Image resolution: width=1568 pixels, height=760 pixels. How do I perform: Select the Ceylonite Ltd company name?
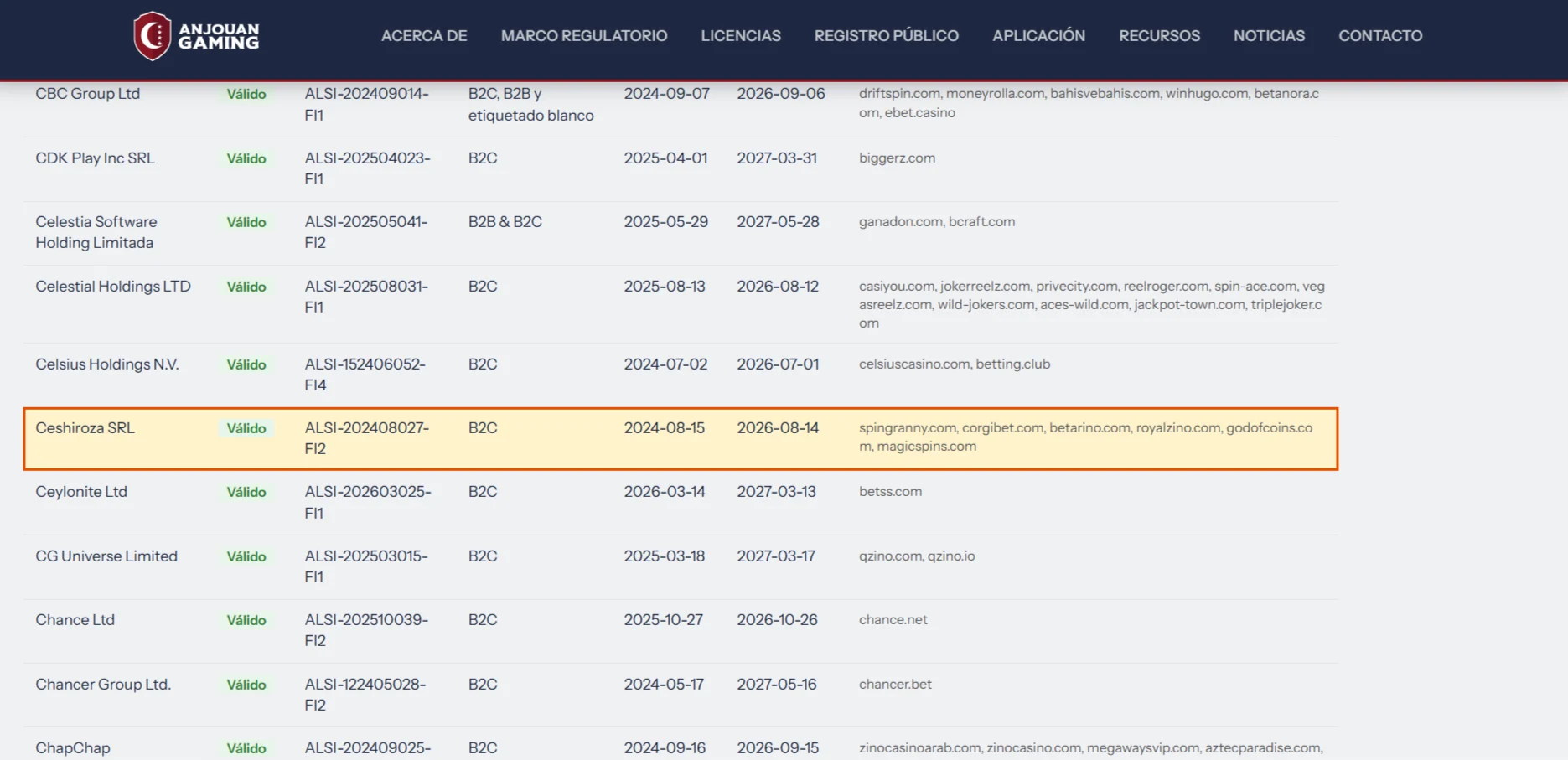tap(81, 492)
